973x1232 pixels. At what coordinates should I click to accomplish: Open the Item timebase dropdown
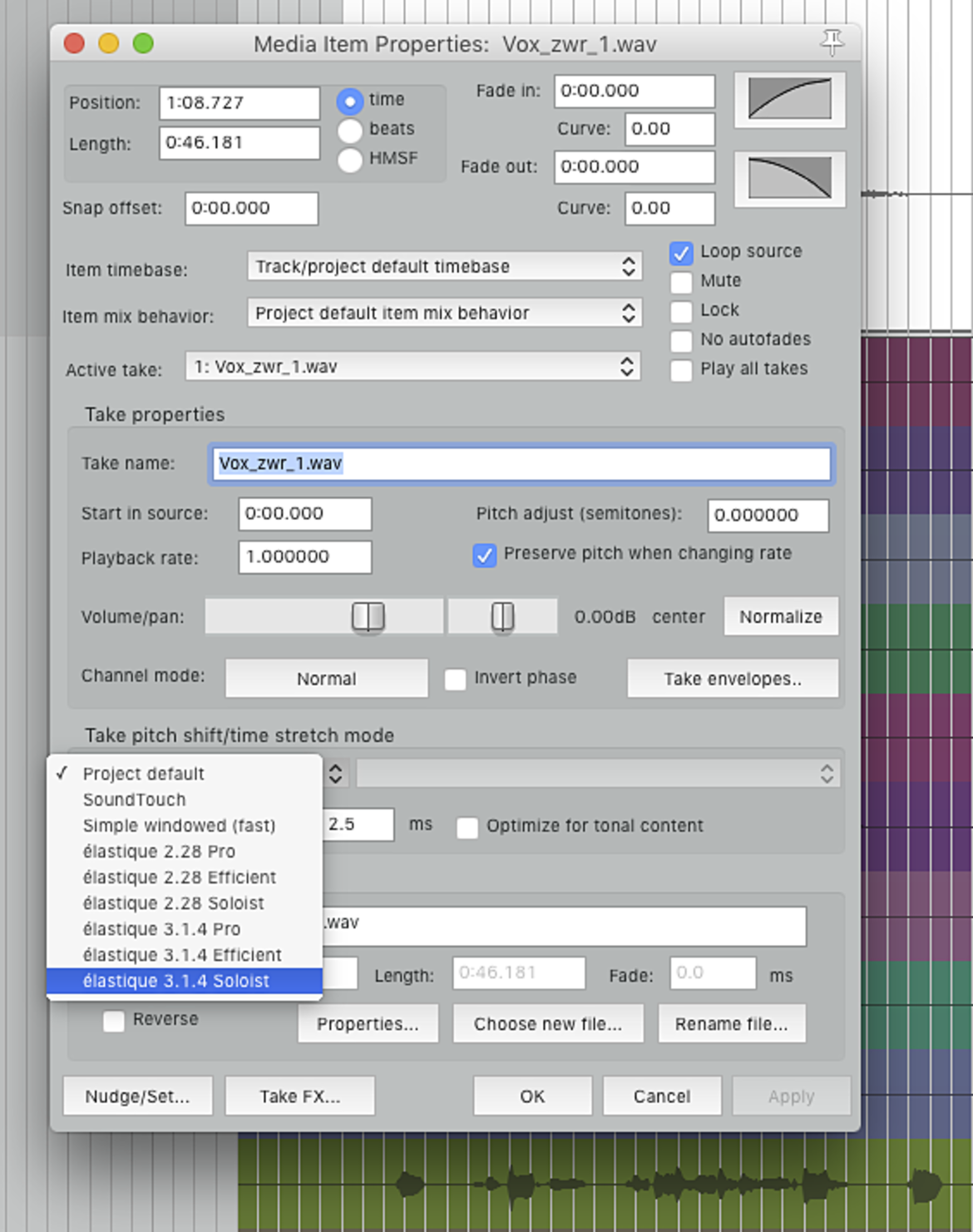point(445,267)
